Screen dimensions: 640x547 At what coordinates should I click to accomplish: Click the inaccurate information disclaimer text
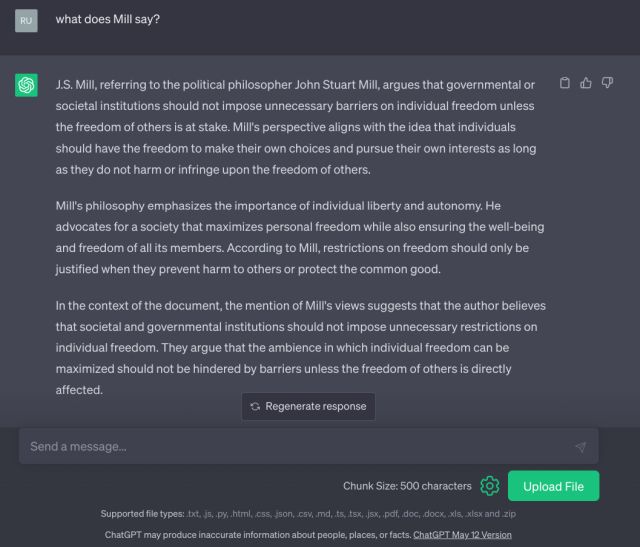tap(258, 535)
